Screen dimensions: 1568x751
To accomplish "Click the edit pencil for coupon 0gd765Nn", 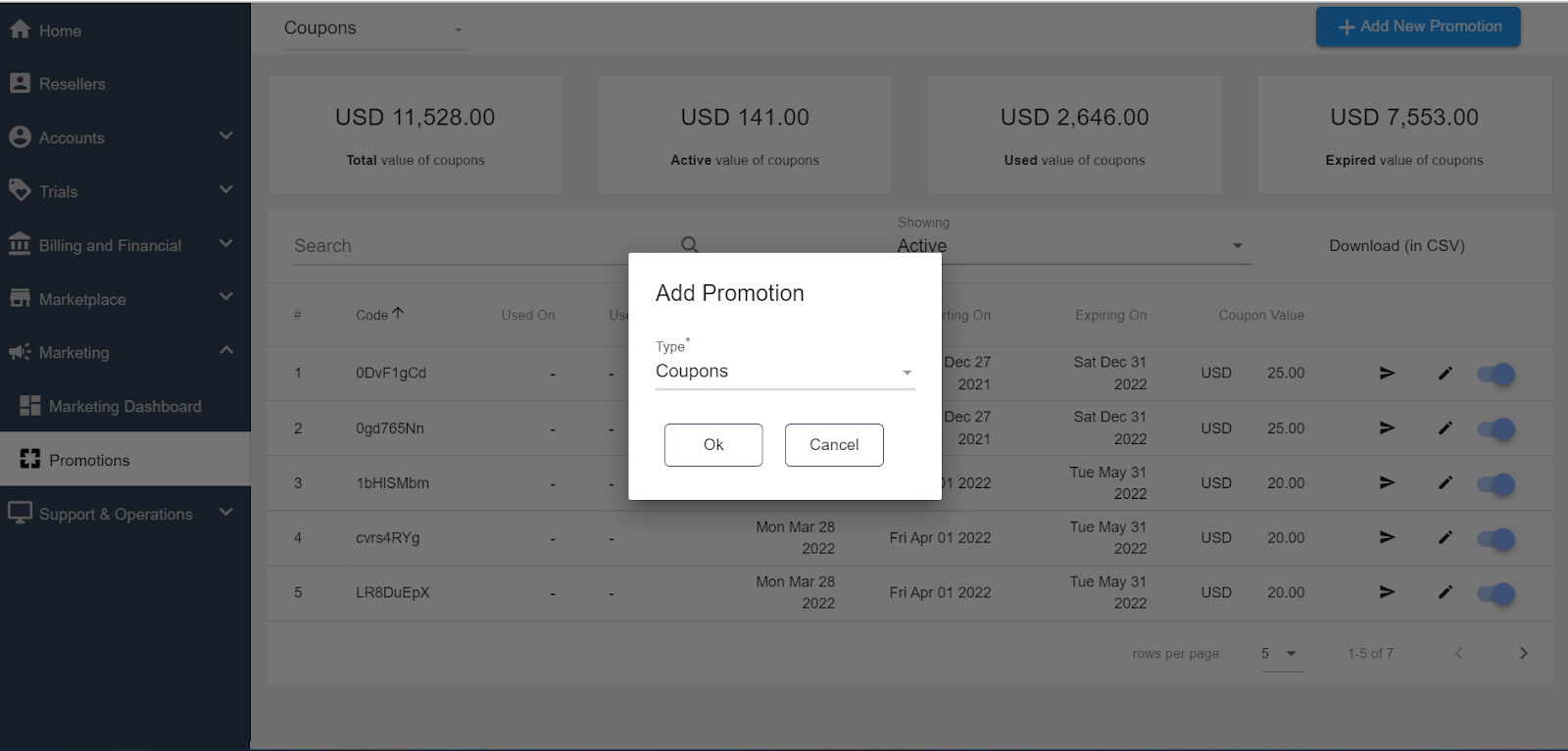I will click(x=1445, y=428).
